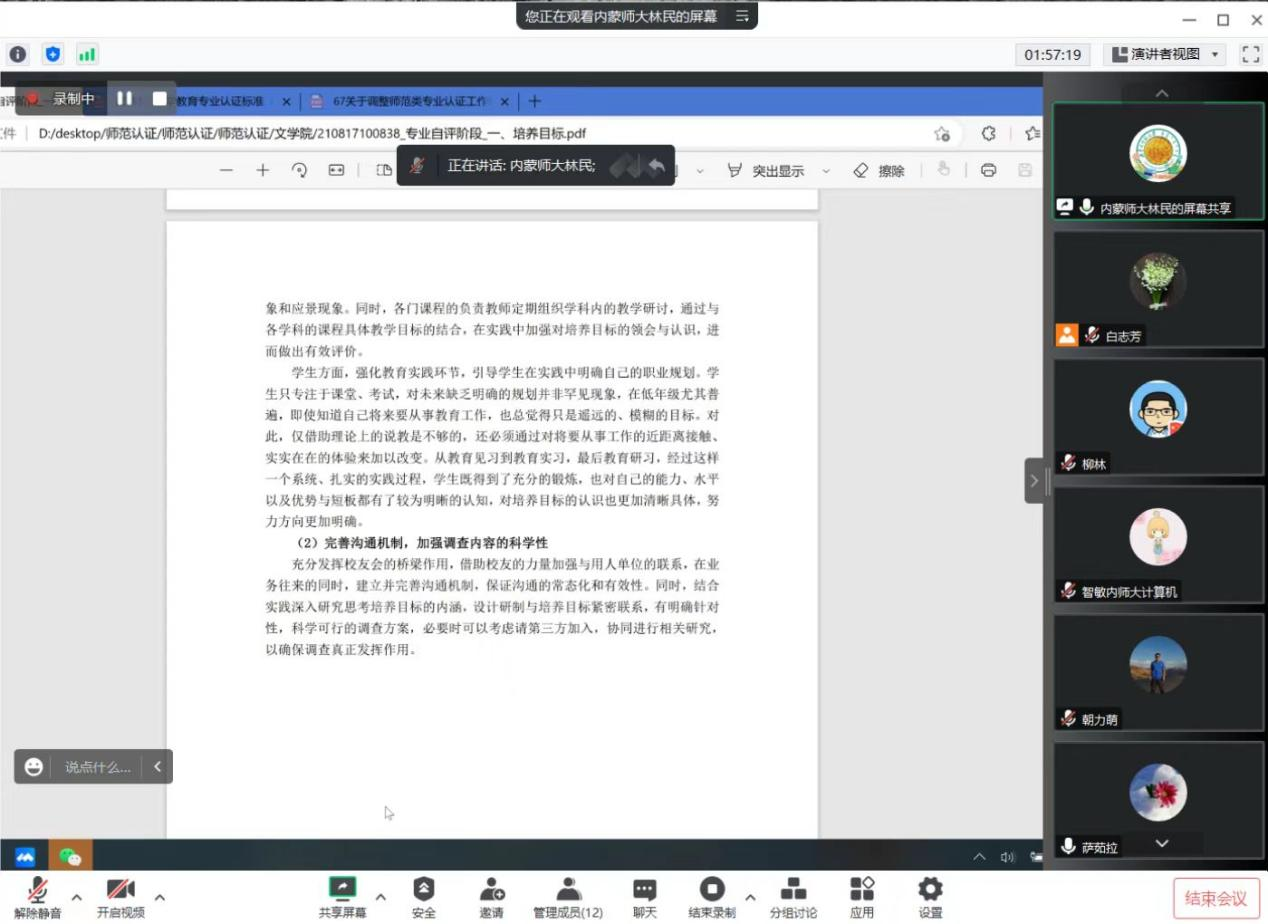This screenshot has height=924, width=1268.
Task: Click the red 结束会议 button
Action: [1215, 898]
